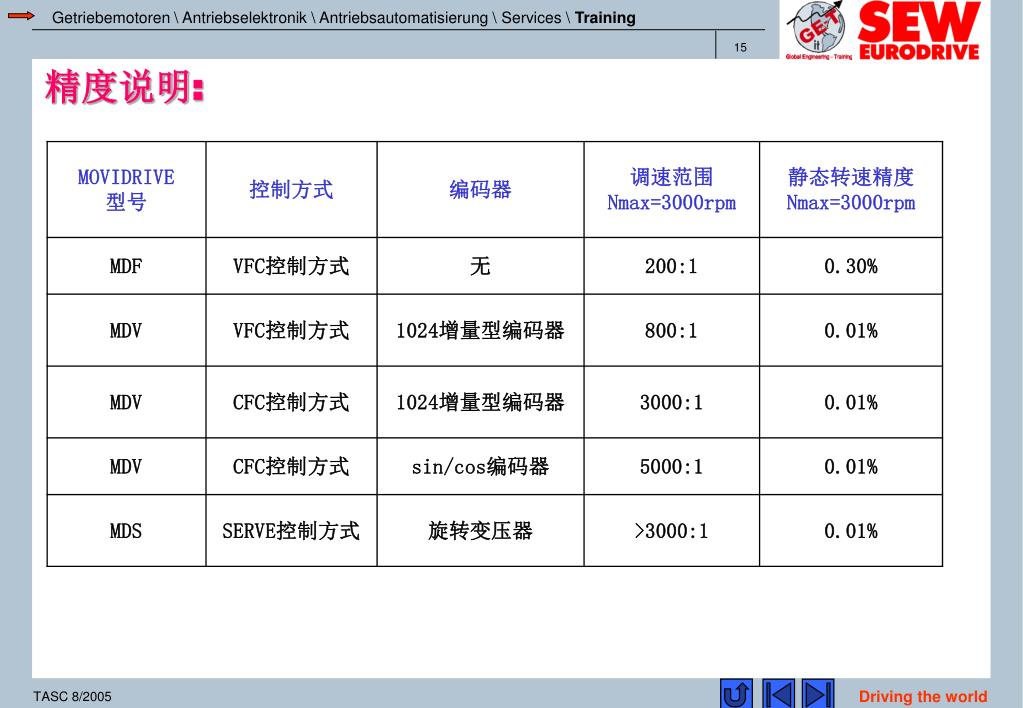Screen dimensions: 1023x708
Task: Go to the next slide button
Action: click(817, 693)
